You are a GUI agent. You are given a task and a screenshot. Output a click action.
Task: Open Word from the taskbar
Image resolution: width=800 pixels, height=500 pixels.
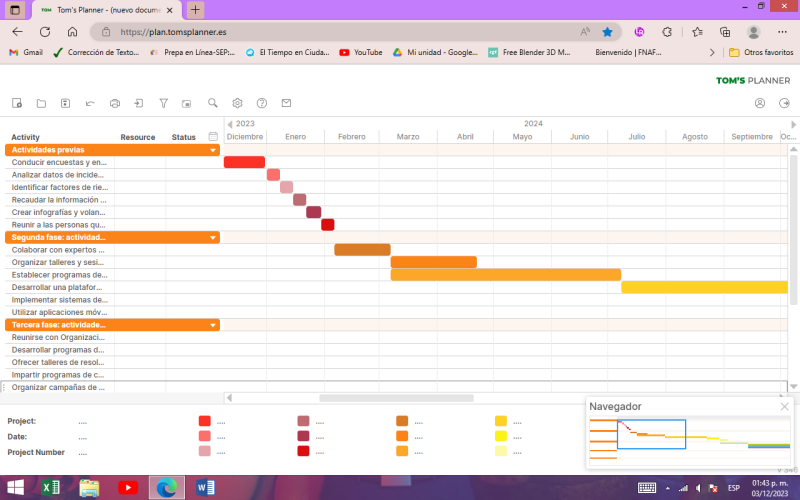pos(205,488)
